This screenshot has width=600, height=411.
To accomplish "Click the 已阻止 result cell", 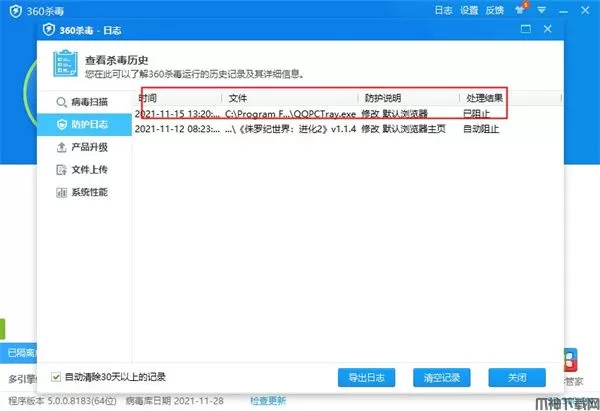I will coord(476,114).
